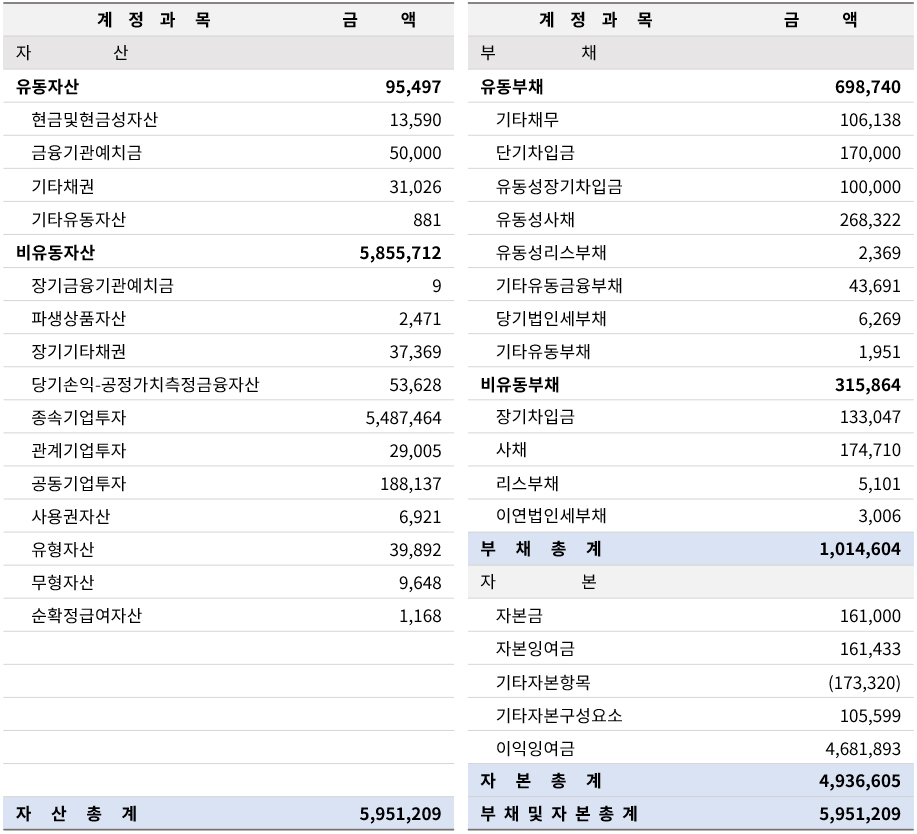917x834 pixels.
Task: Select the 비유동자산 total 5,855,712
Action: click(400, 253)
